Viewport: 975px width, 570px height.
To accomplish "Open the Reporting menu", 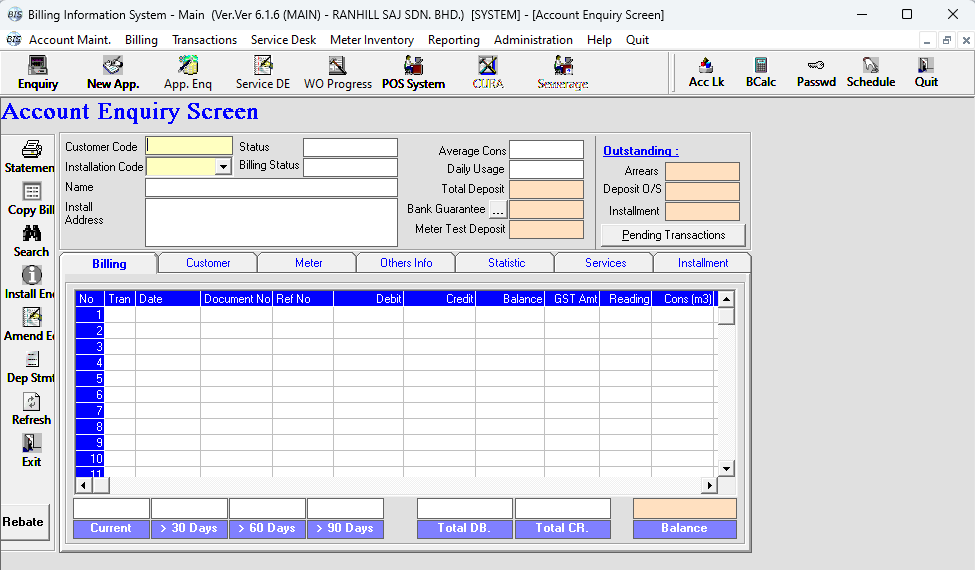I will (454, 40).
